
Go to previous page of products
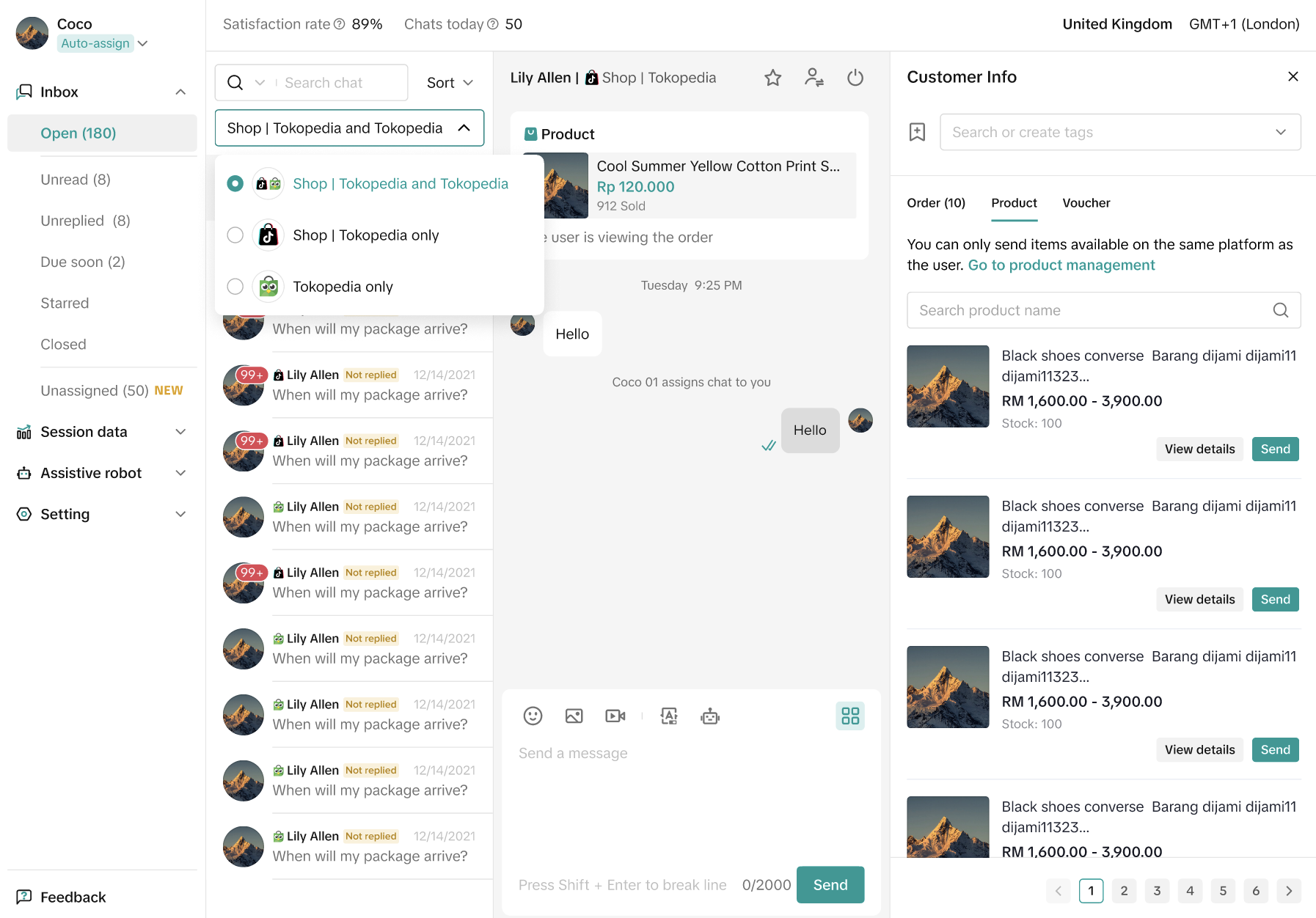(x=1059, y=891)
